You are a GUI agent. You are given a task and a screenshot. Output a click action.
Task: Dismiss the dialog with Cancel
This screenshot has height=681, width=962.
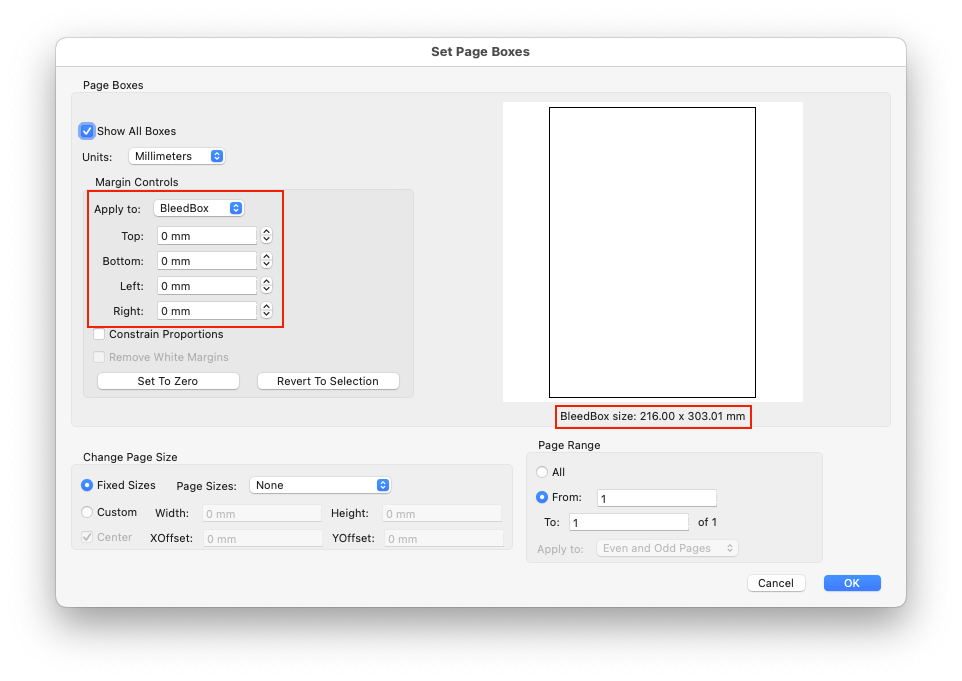click(x=776, y=583)
